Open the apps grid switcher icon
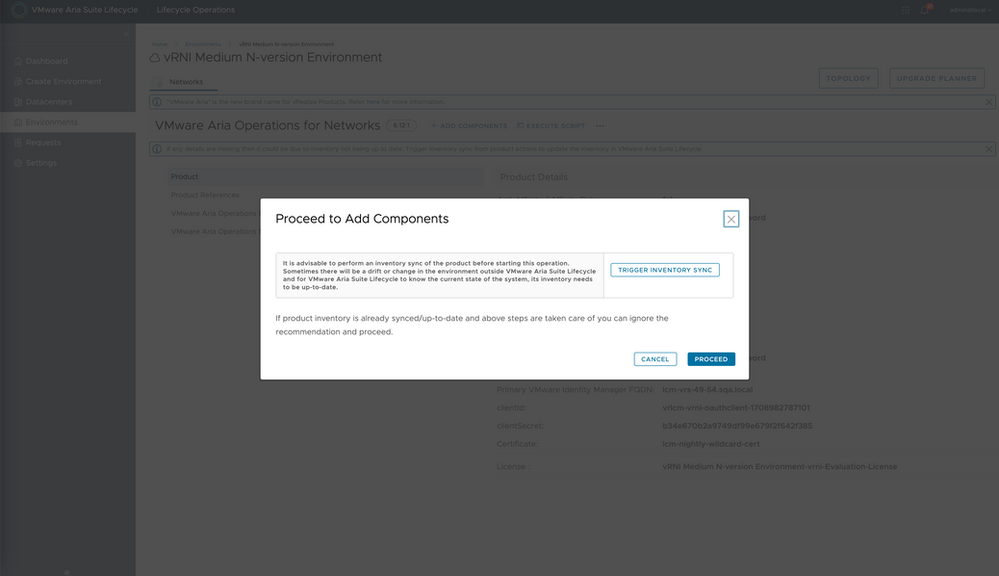The image size is (999, 576). point(905,10)
